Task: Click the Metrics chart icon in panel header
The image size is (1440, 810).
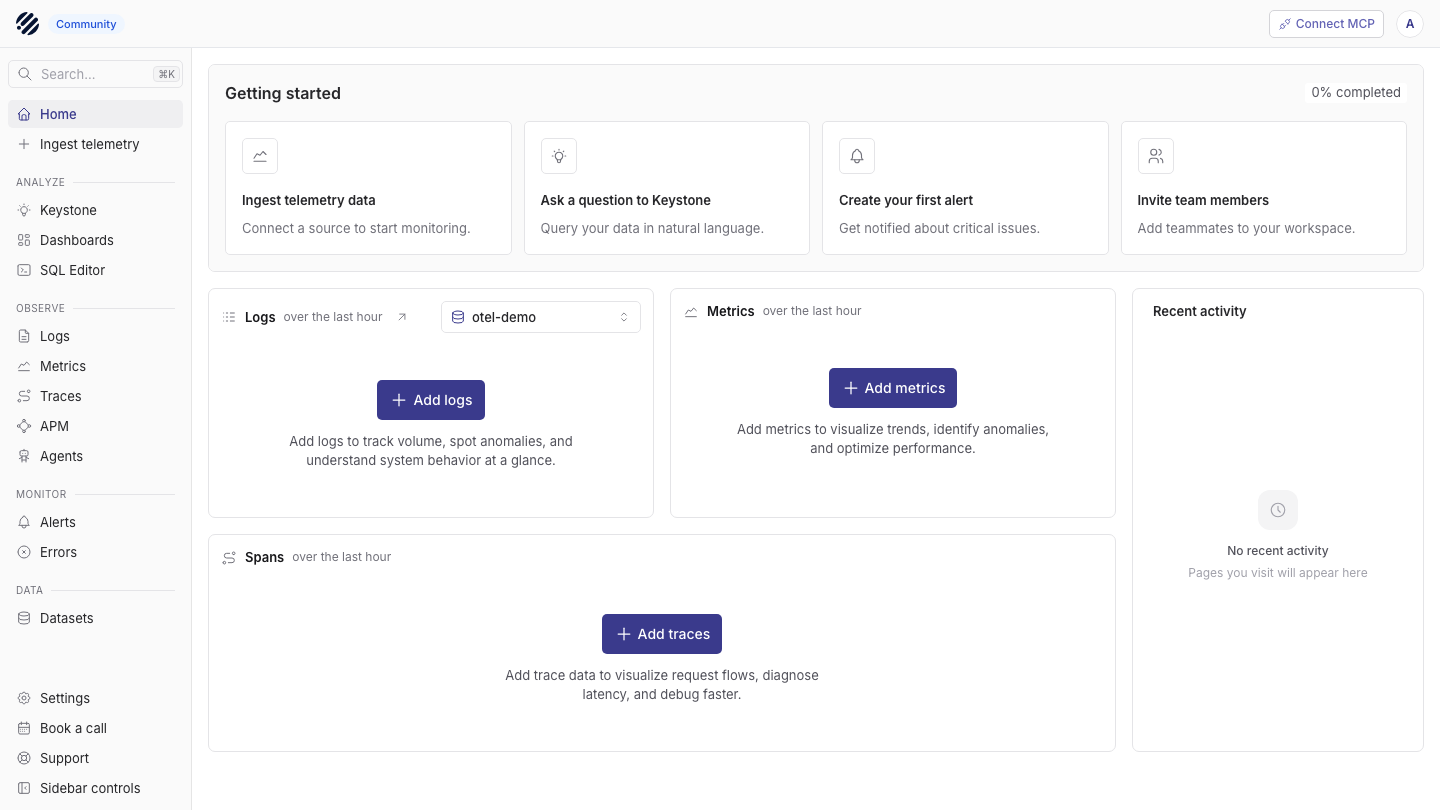Action: click(x=691, y=312)
